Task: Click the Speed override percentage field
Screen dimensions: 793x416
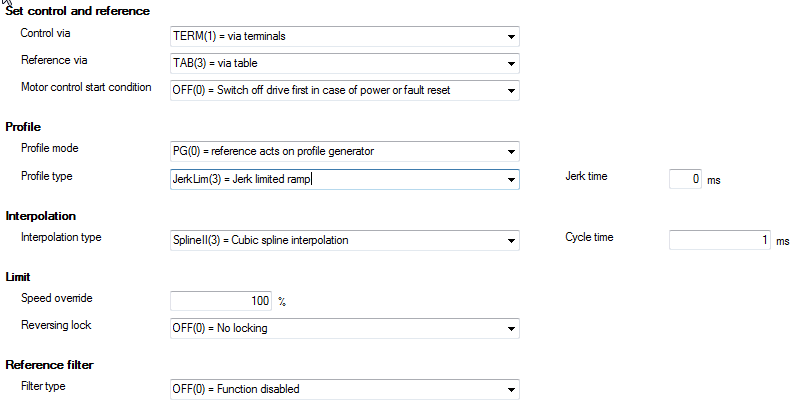Action: coord(222,300)
